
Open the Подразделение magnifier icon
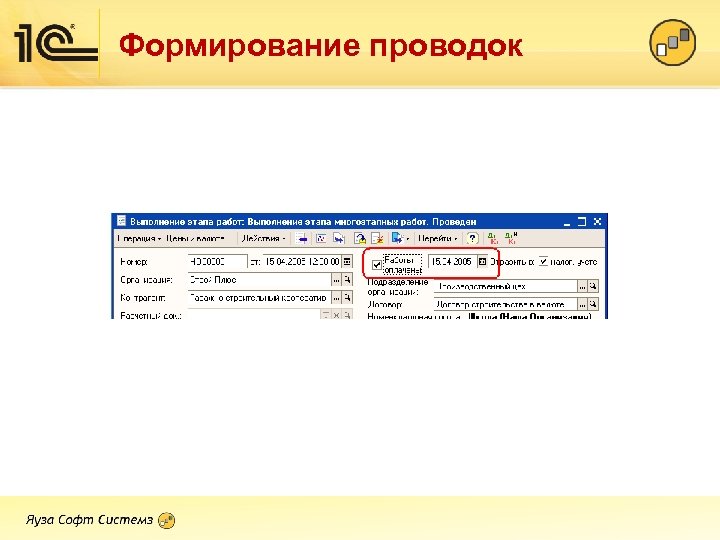(593, 287)
